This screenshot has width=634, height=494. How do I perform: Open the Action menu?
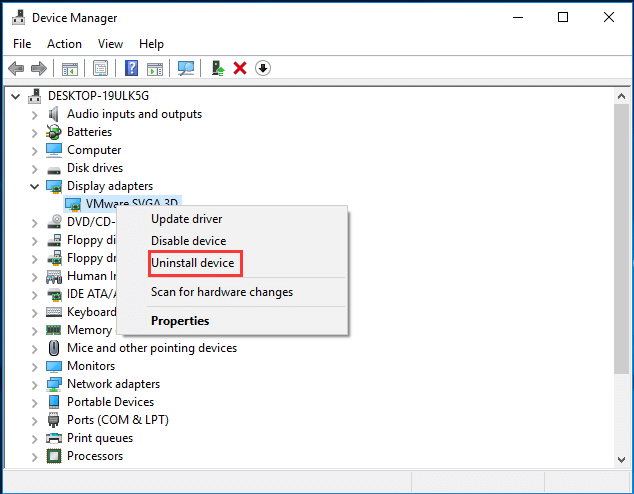(x=64, y=44)
